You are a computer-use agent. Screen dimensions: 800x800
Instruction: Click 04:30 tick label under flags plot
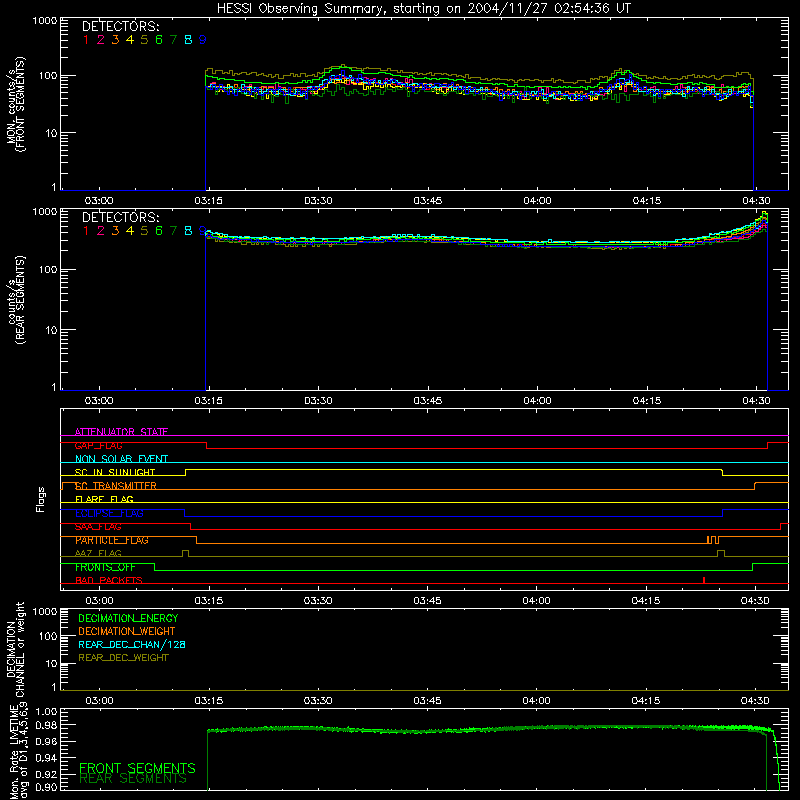click(x=755, y=601)
